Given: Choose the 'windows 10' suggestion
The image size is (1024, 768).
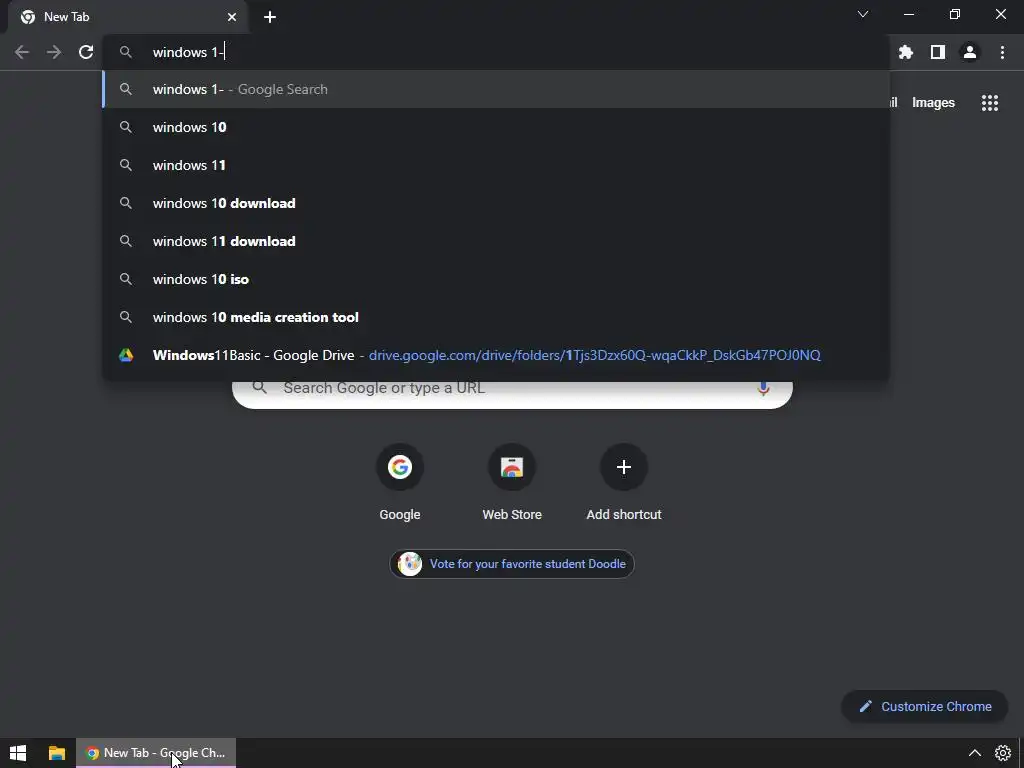Looking at the screenshot, I should coord(496,127).
